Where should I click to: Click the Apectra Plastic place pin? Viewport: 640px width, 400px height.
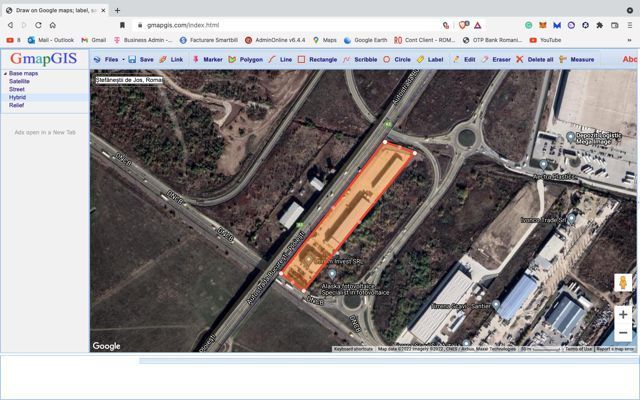[543, 165]
